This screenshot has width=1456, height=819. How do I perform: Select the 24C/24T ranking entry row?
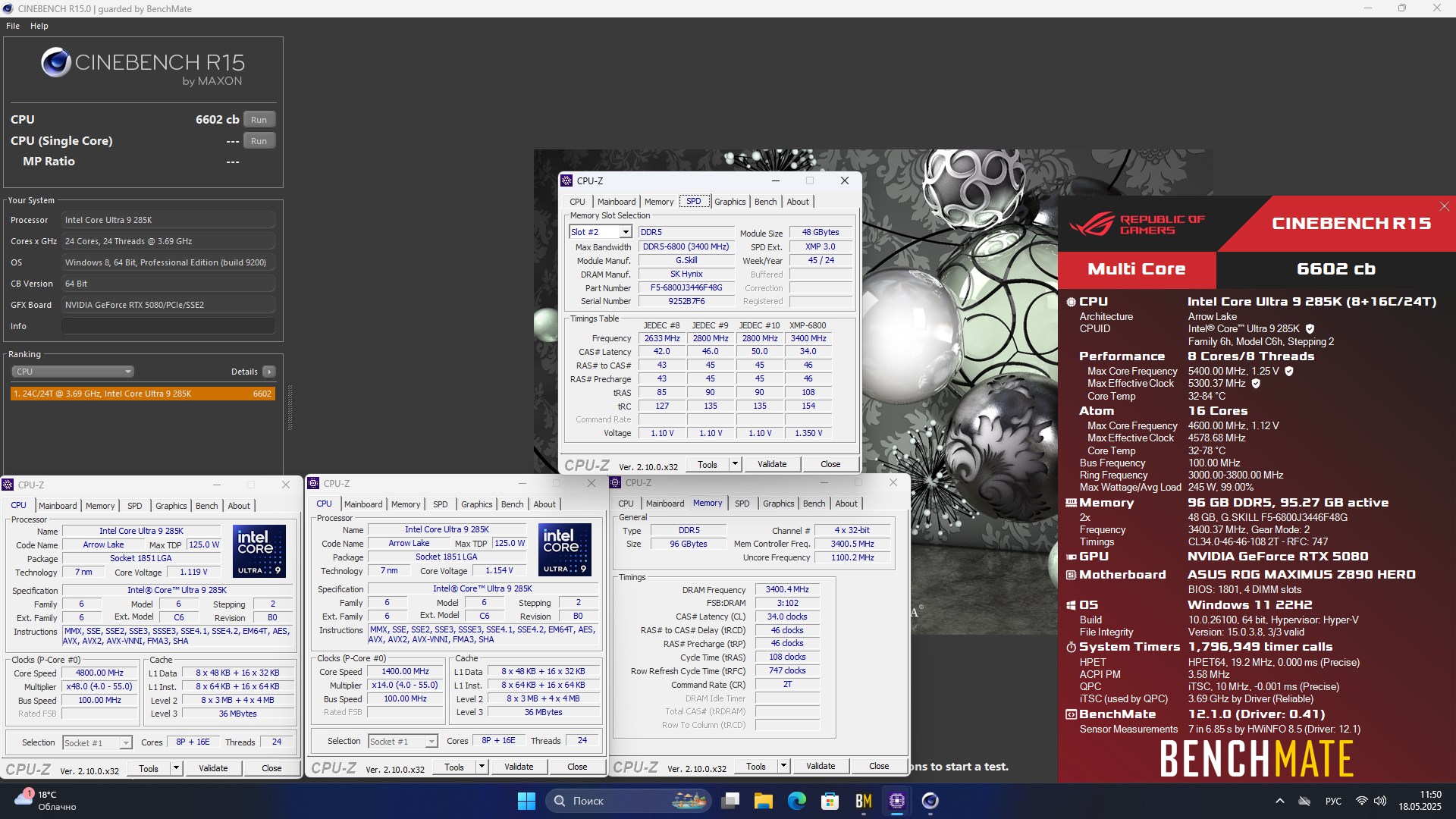(x=143, y=394)
